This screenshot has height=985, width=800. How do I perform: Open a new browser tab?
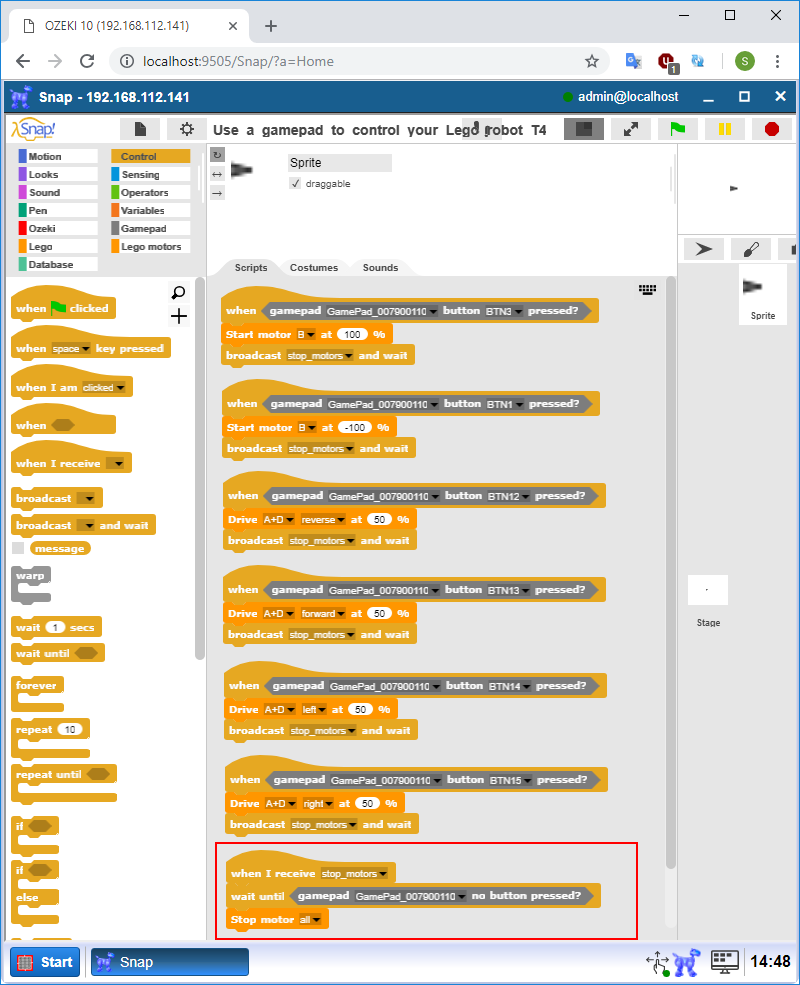(x=271, y=26)
